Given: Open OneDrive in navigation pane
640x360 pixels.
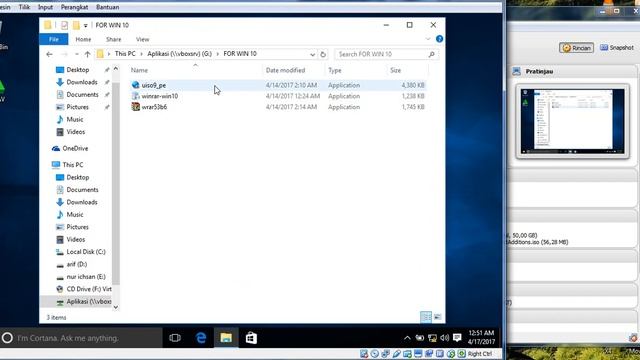Looking at the screenshot, I should pos(75,149).
